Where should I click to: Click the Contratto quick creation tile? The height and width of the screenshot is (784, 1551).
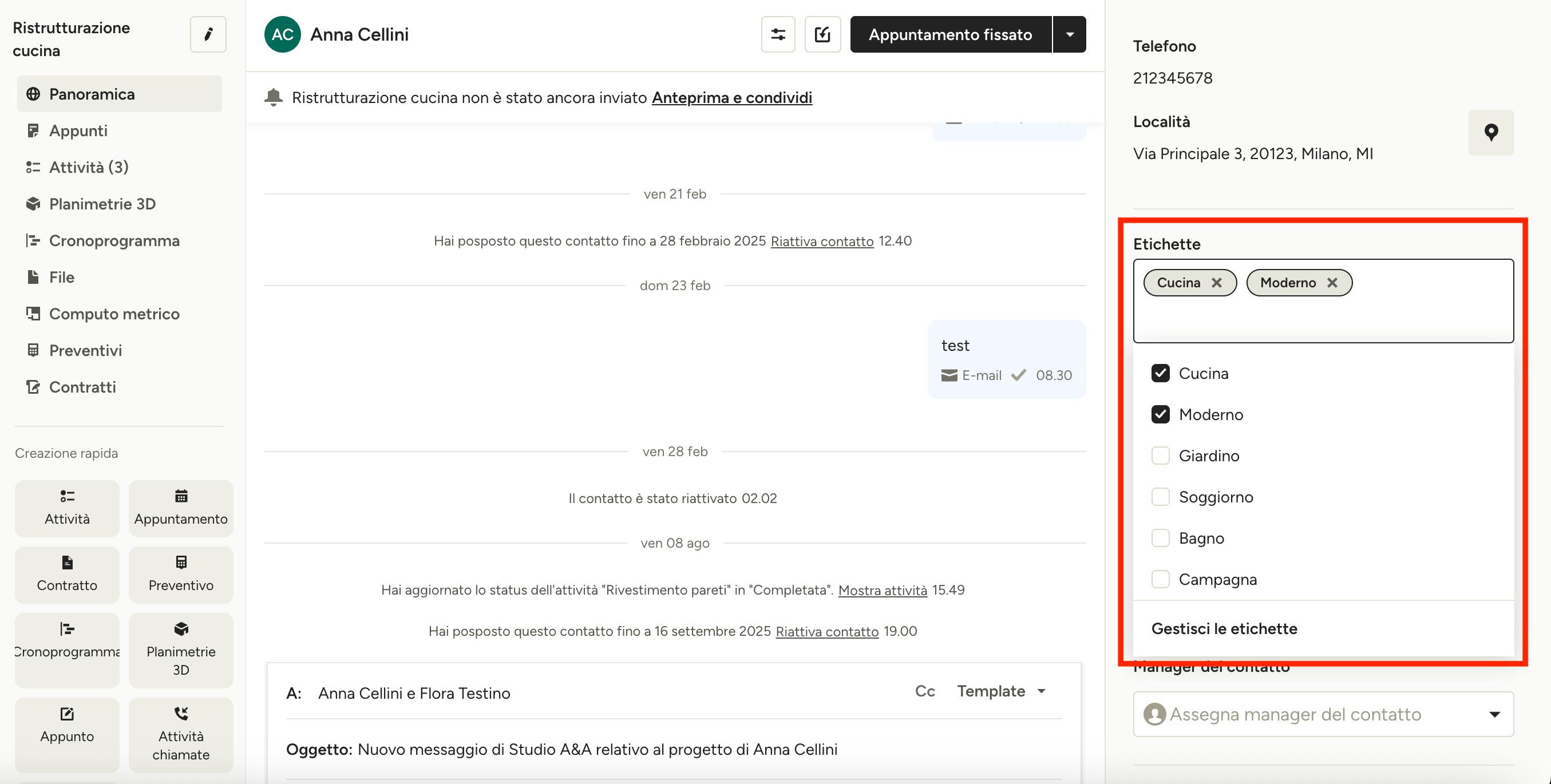click(67, 575)
